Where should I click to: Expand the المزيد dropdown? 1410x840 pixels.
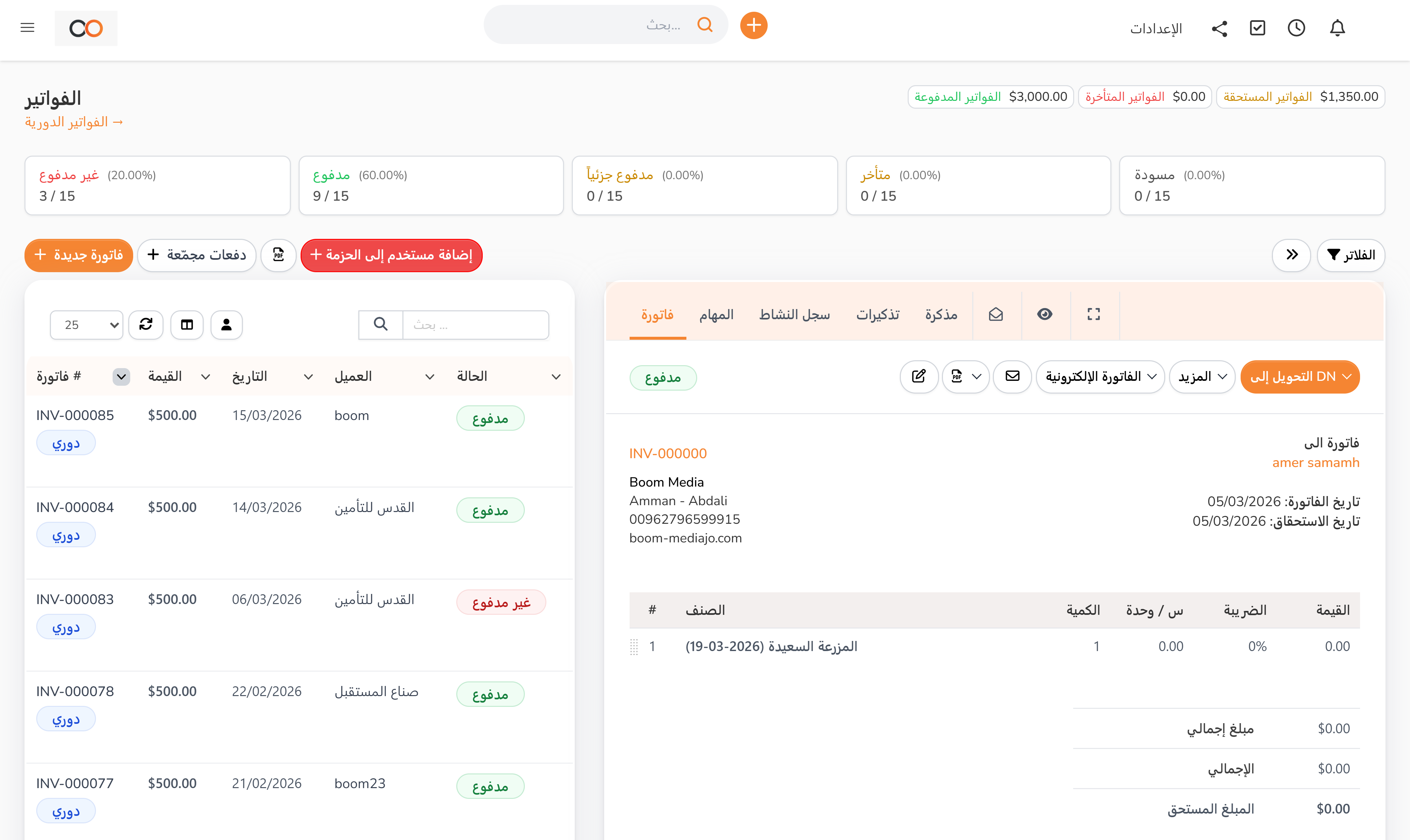[1202, 376]
